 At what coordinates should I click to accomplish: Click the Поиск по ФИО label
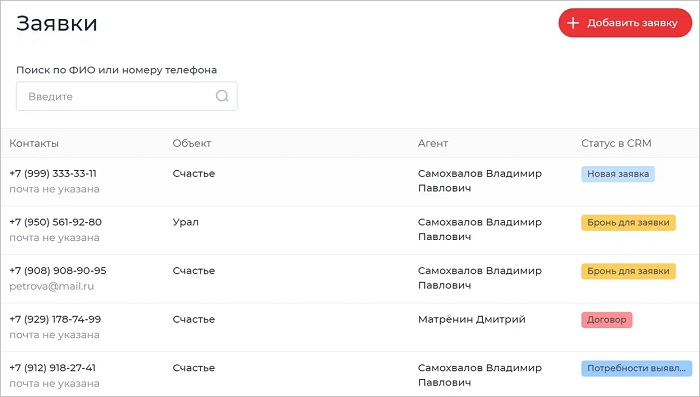pyautogui.click(x=117, y=70)
